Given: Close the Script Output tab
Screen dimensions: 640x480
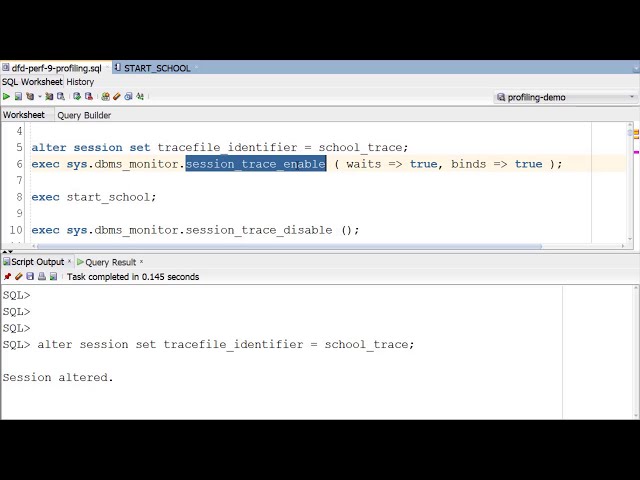Looking at the screenshot, I should coord(69,261).
